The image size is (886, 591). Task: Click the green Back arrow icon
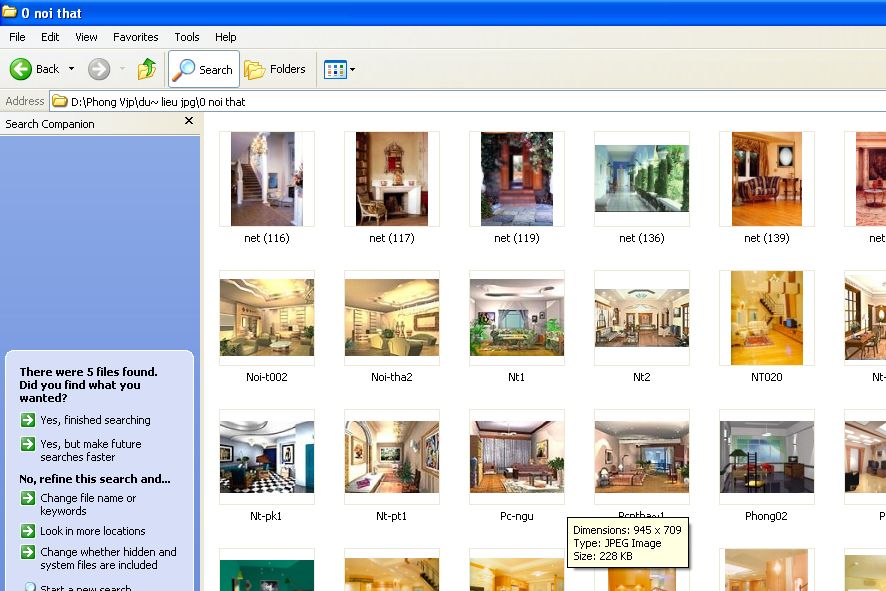pyautogui.click(x=21, y=69)
